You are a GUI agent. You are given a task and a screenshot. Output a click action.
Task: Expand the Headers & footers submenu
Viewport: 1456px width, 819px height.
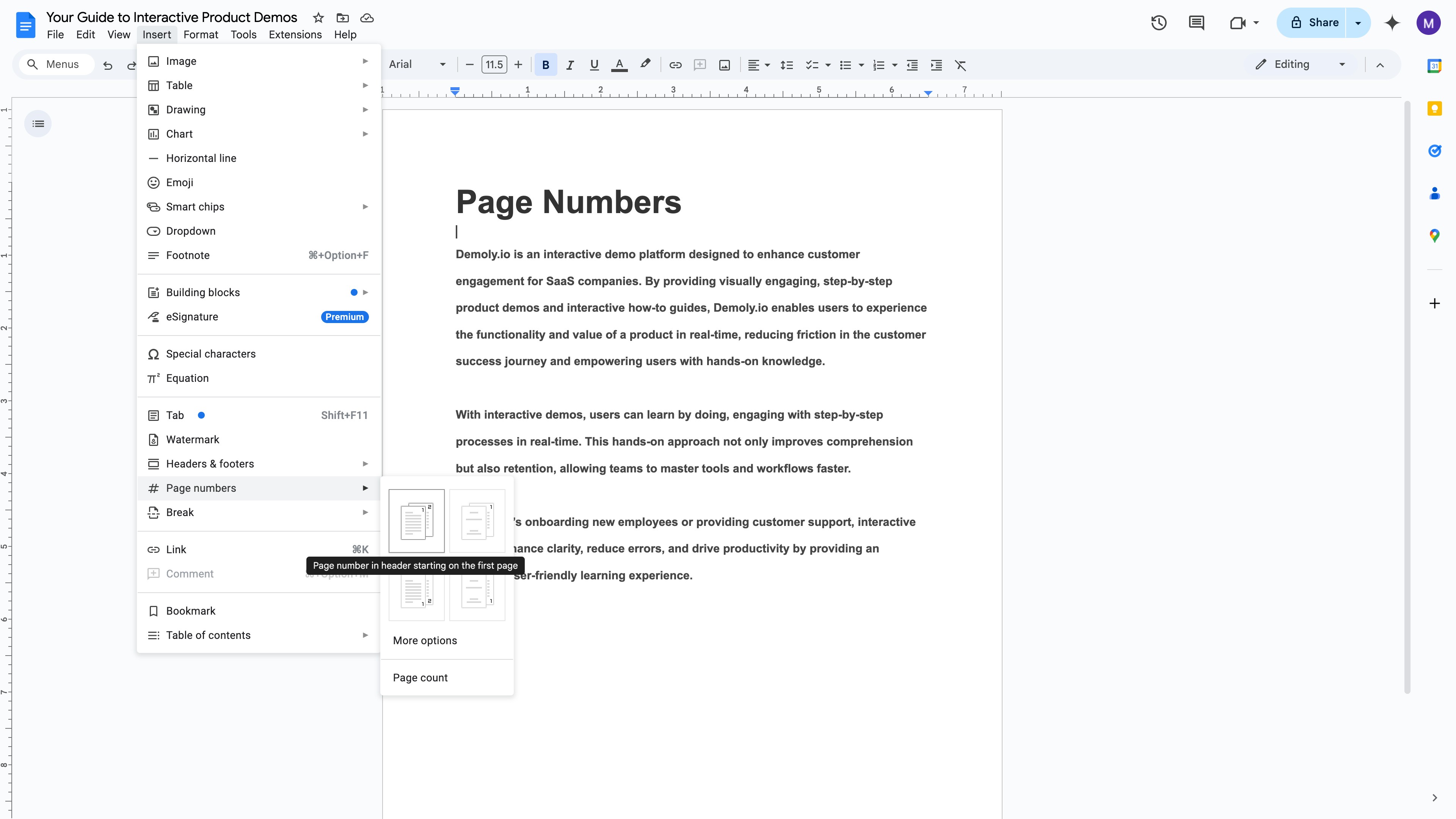258,464
